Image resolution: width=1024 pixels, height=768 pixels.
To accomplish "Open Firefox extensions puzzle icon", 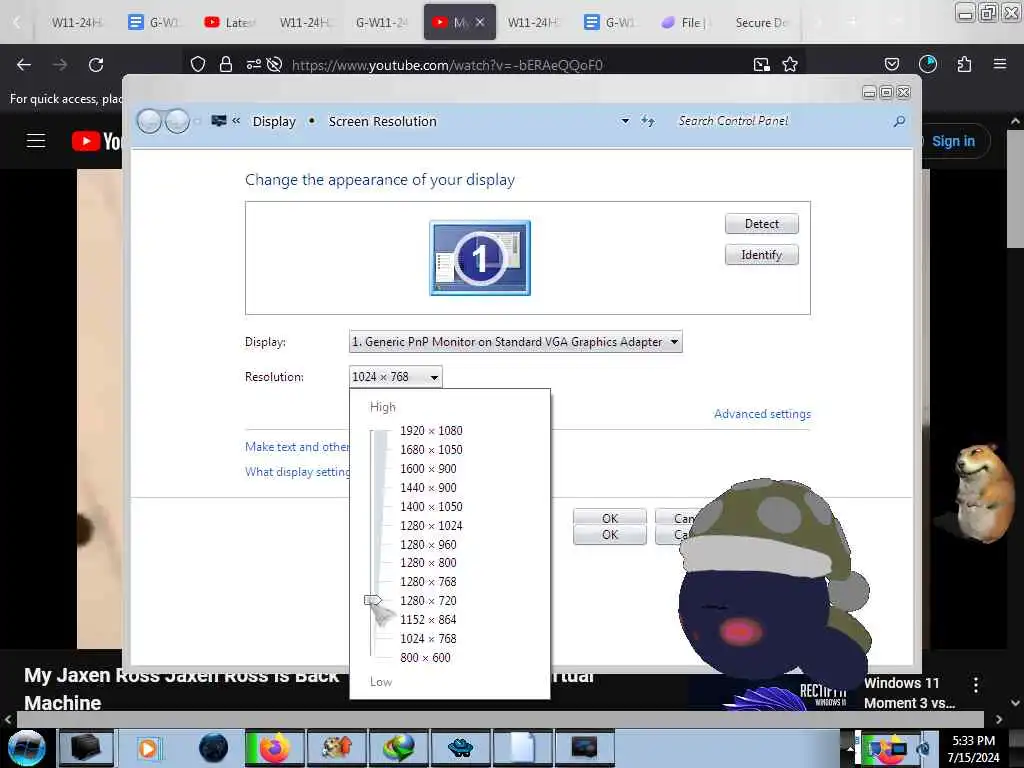I will [965, 64].
